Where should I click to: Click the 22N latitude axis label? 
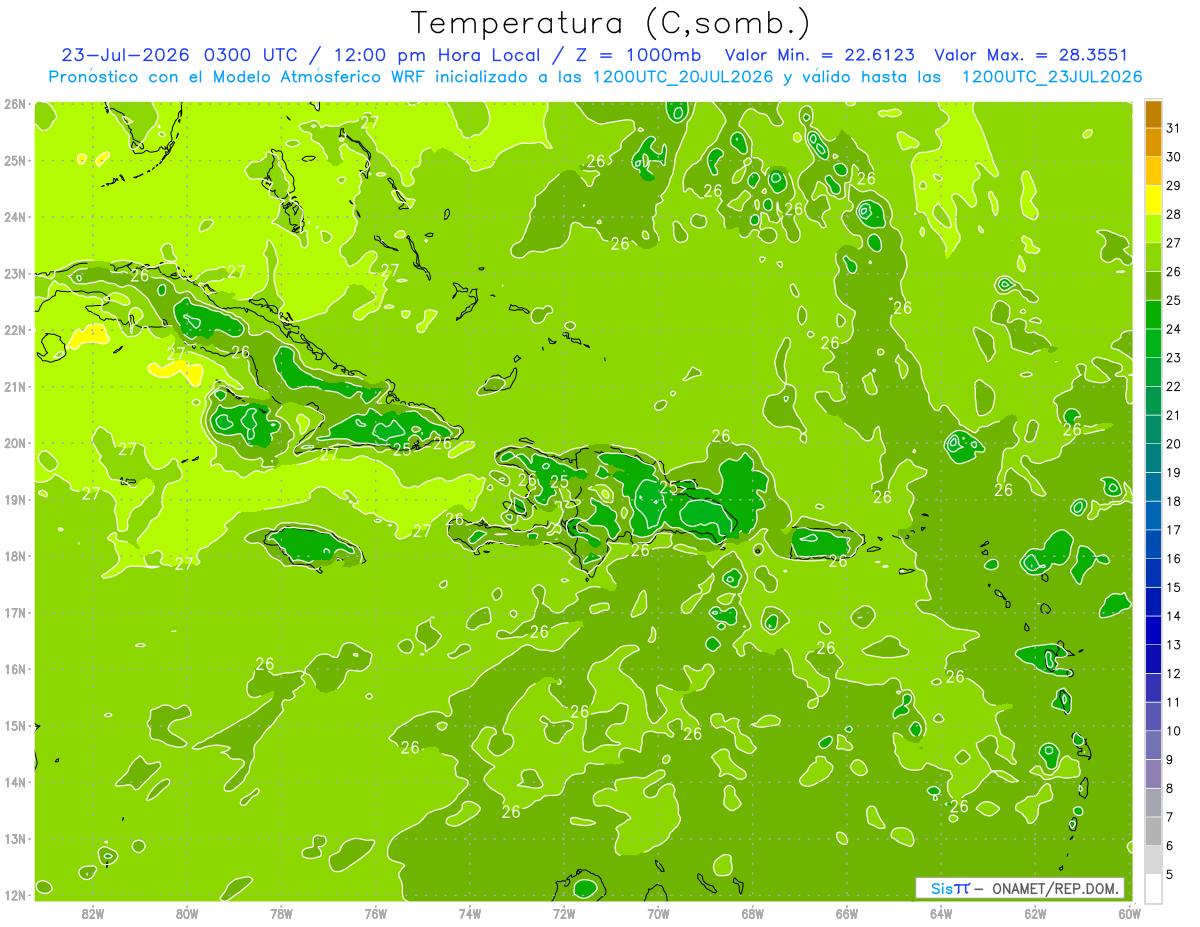pyautogui.click(x=14, y=330)
